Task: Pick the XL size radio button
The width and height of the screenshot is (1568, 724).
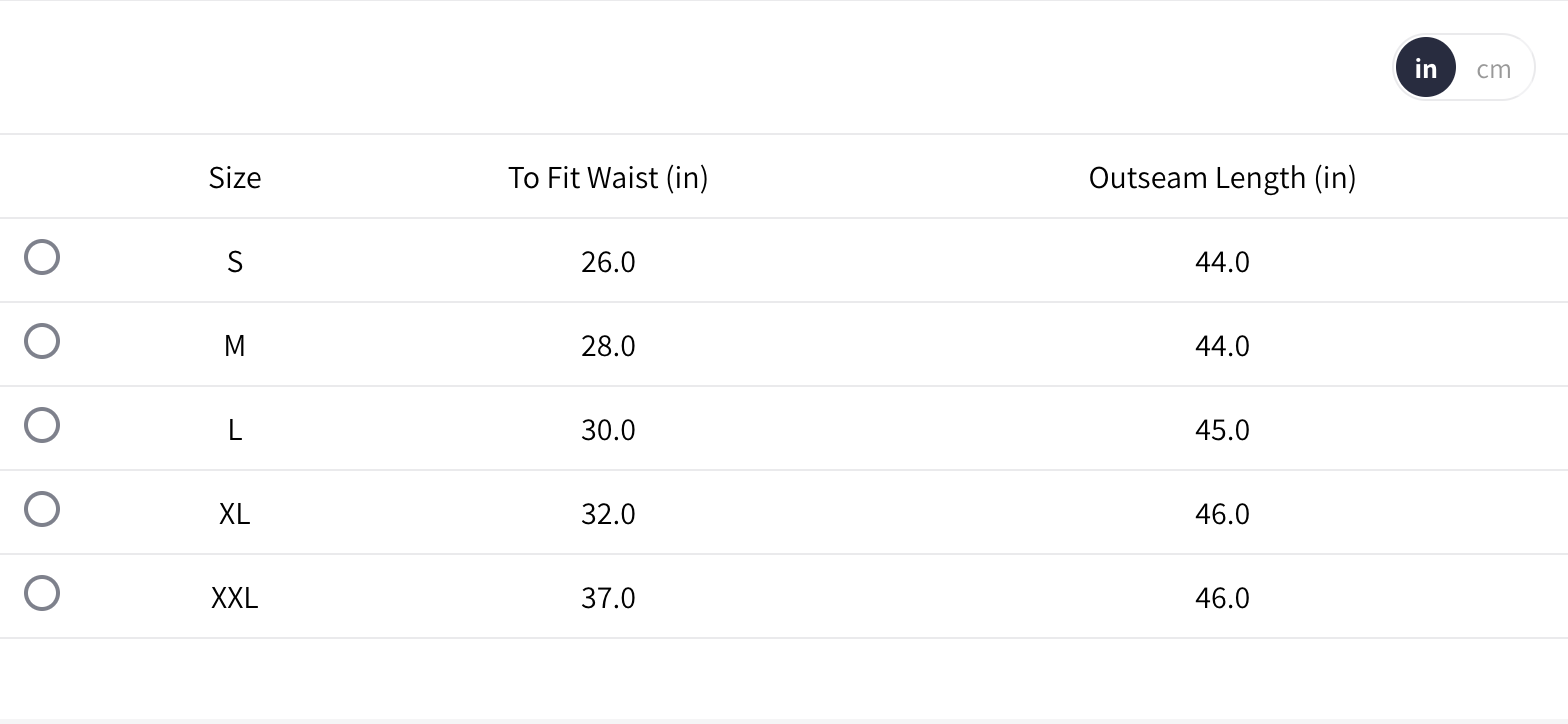Action: pyautogui.click(x=42, y=509)
